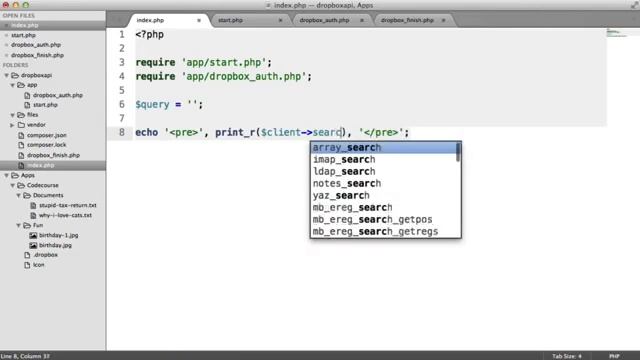Close the dropbox_auth.php tab
This screenshot has width=640, height=360.
[x=362, y=20]
